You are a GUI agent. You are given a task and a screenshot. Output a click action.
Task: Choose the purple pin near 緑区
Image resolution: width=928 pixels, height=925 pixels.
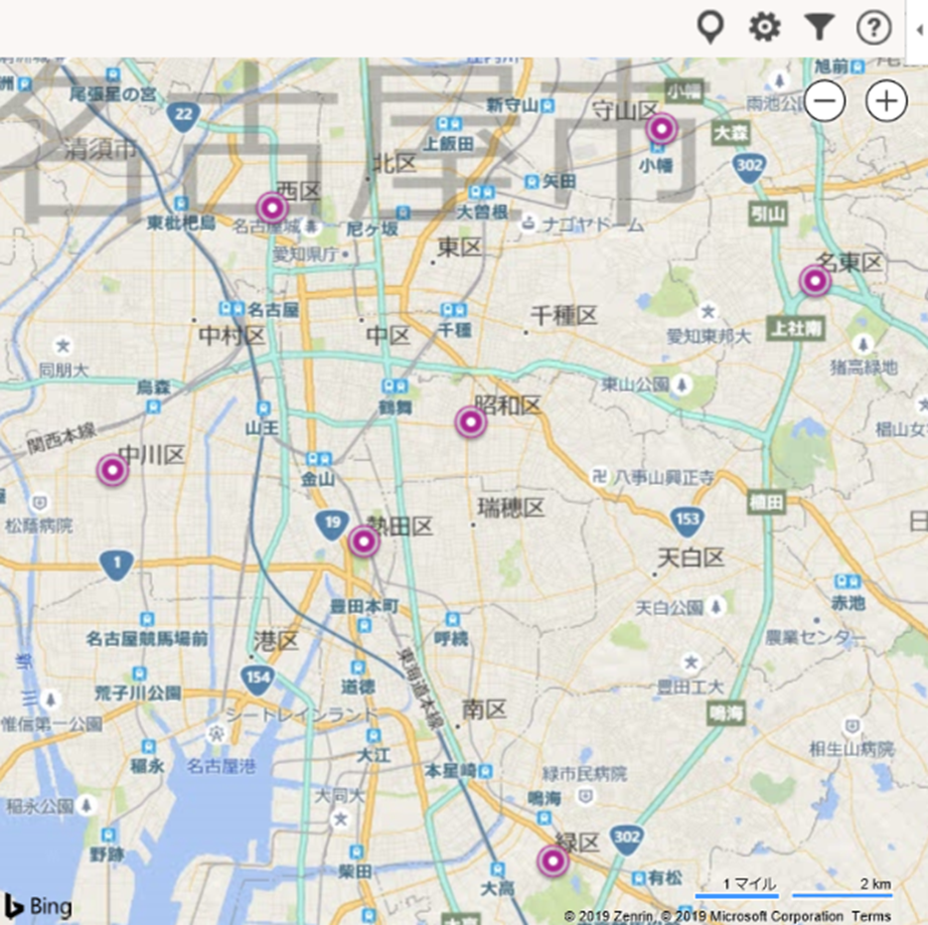coord(552,861)
